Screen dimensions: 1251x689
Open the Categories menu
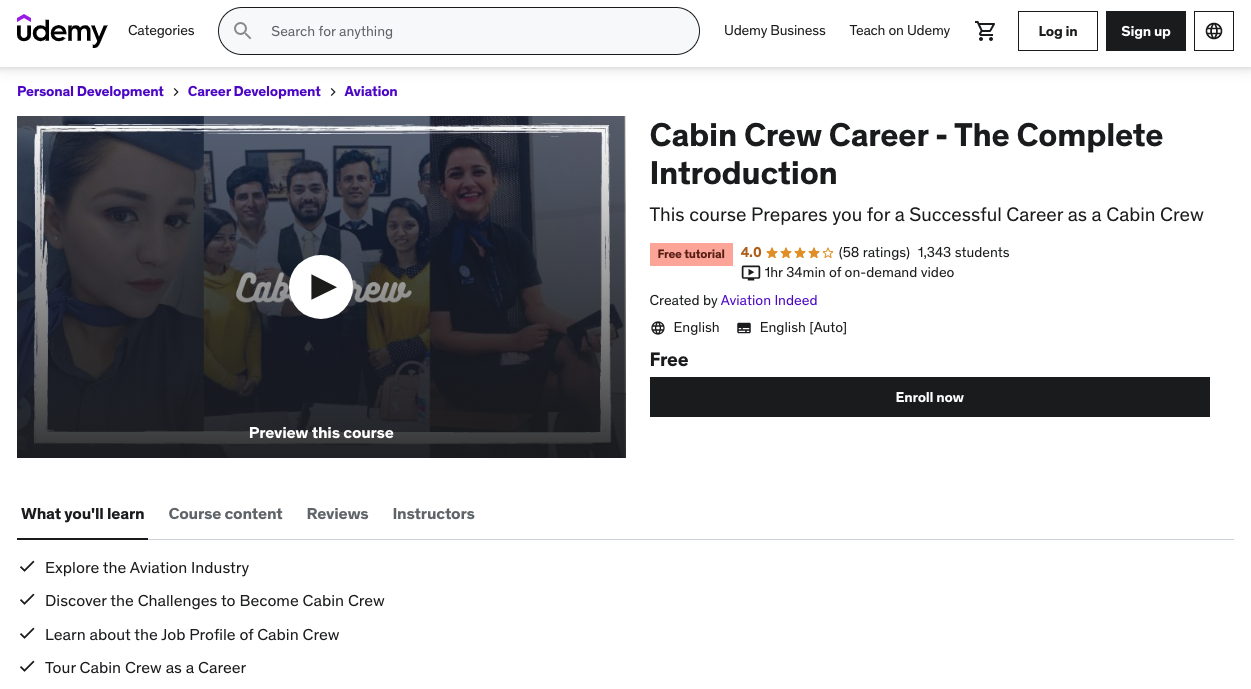161,31
